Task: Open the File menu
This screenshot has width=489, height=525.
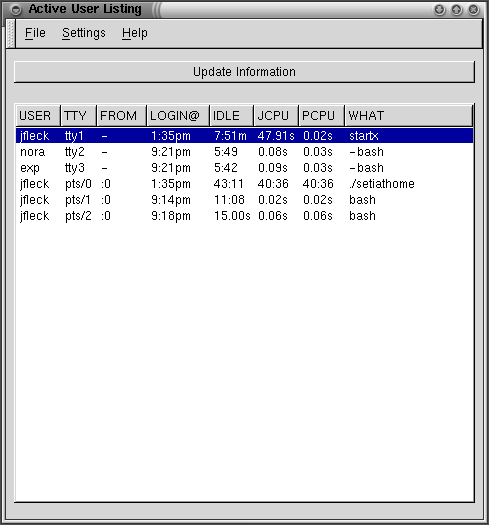Action: pos(35,33)
